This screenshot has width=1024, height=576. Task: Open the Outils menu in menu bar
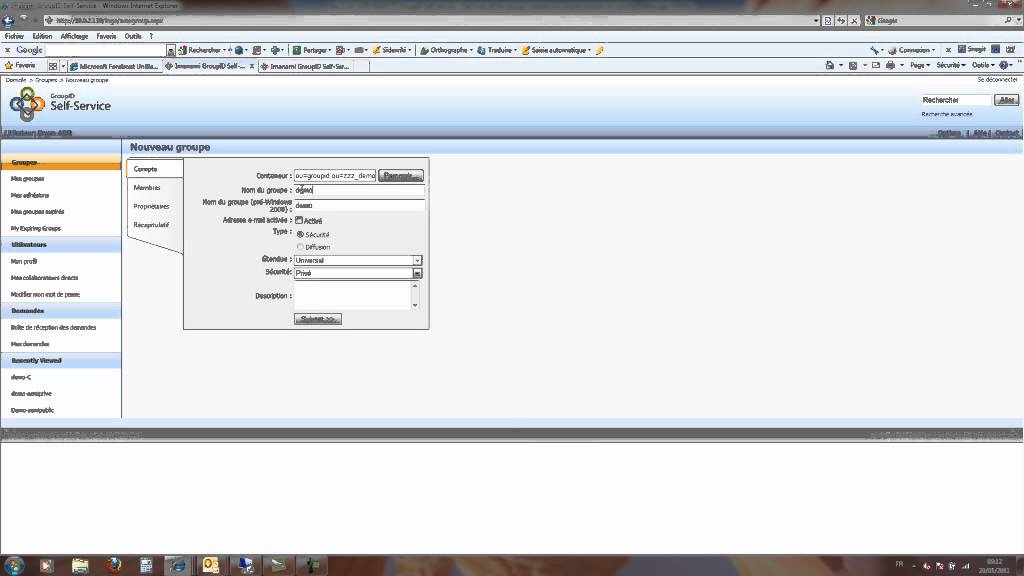tap(133, 36)
